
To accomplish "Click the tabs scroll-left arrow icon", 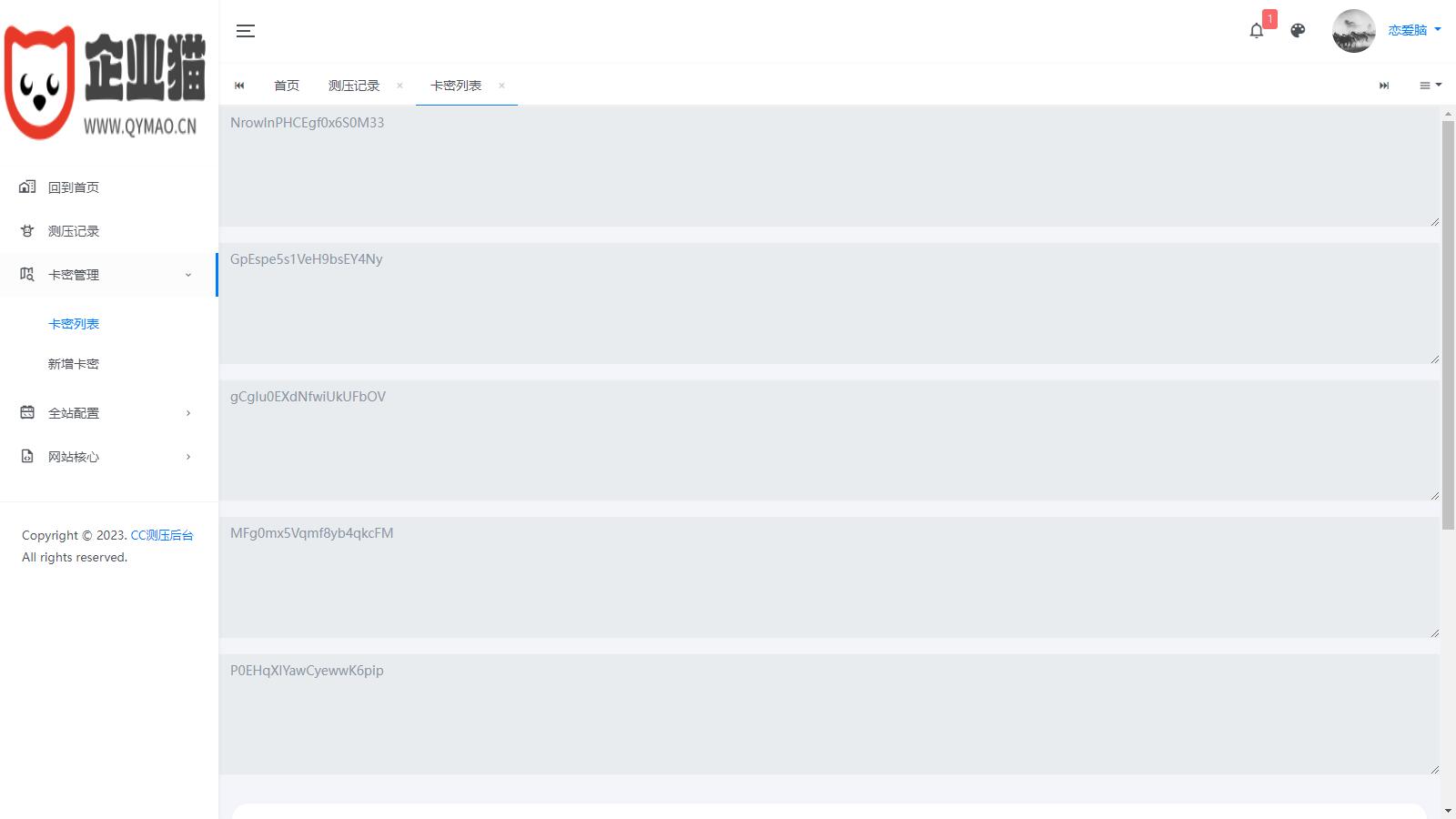I will [x=239, y=86].
